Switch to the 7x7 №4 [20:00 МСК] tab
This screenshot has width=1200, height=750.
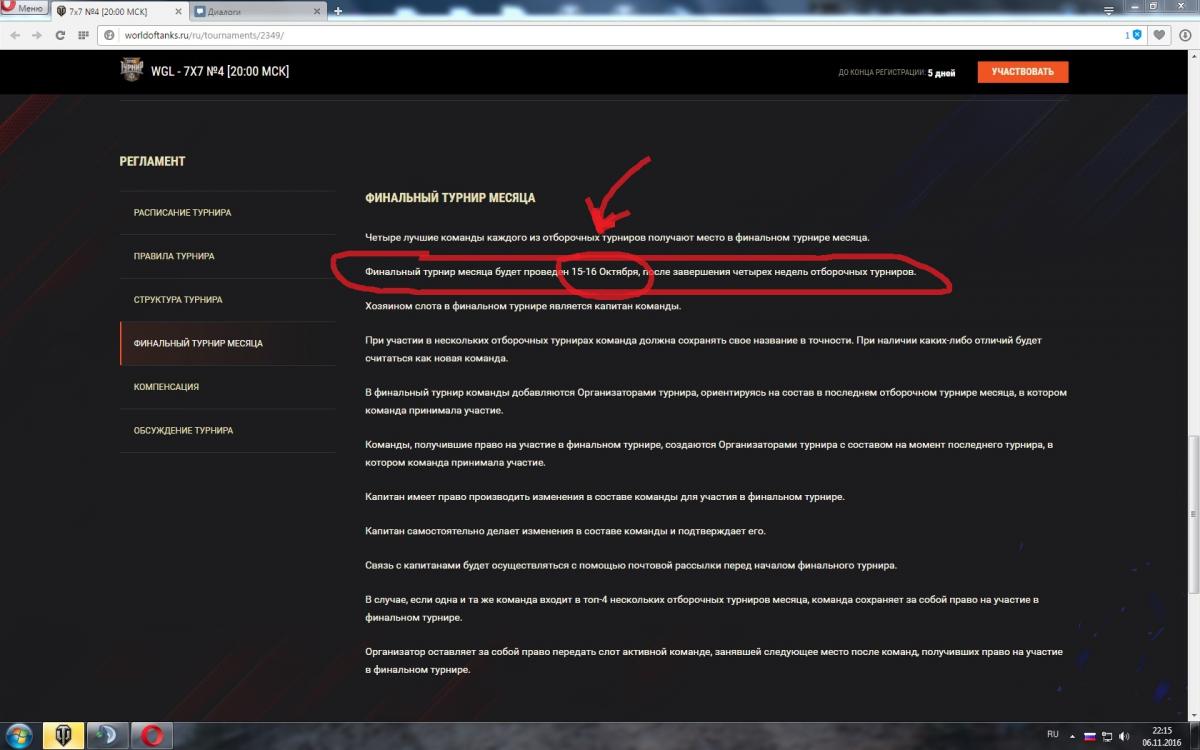tap(118, 11)
